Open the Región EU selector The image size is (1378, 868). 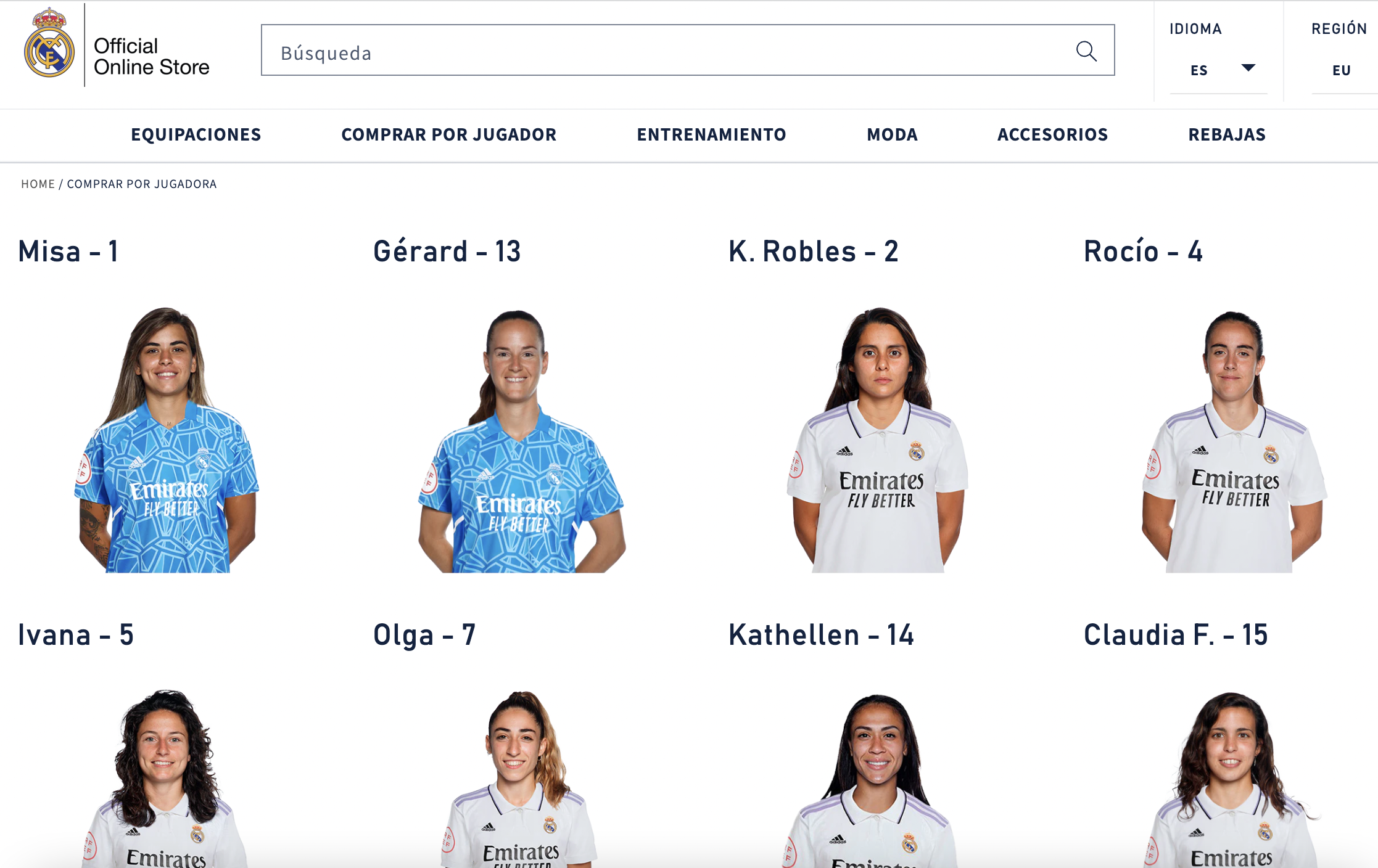tap(1342, 70)
